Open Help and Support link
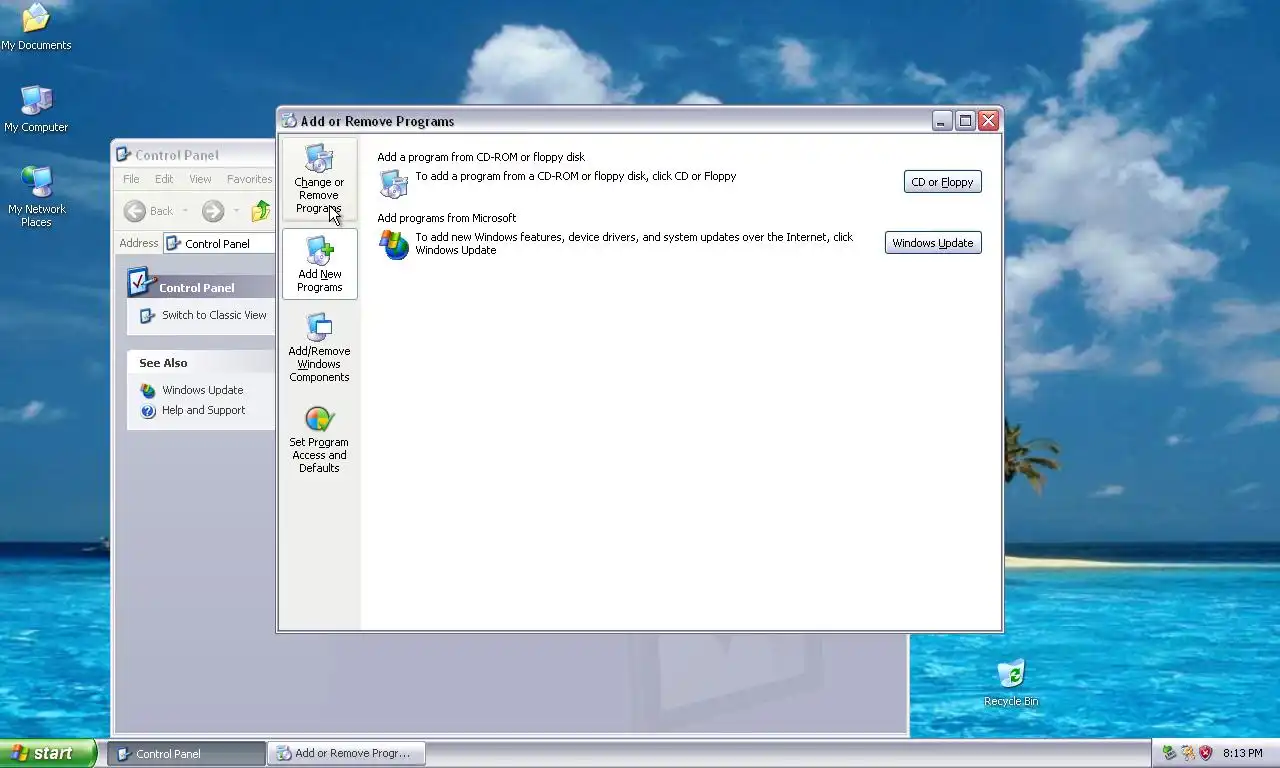The width and height of the screenshot is (1280, 768). click(x=203, y=410)
